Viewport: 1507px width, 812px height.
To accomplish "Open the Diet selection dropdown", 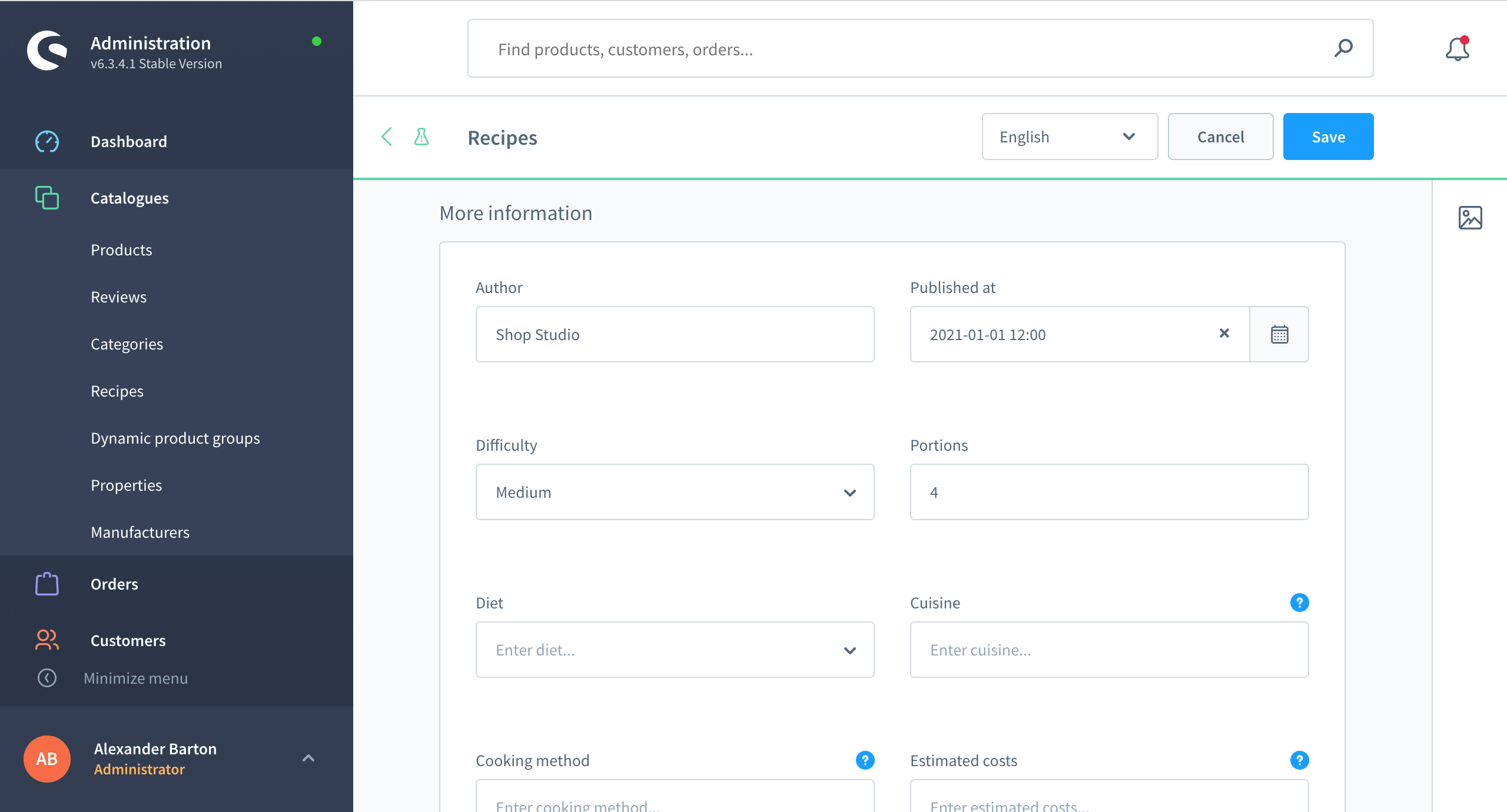I will click(x=675, y=650).
